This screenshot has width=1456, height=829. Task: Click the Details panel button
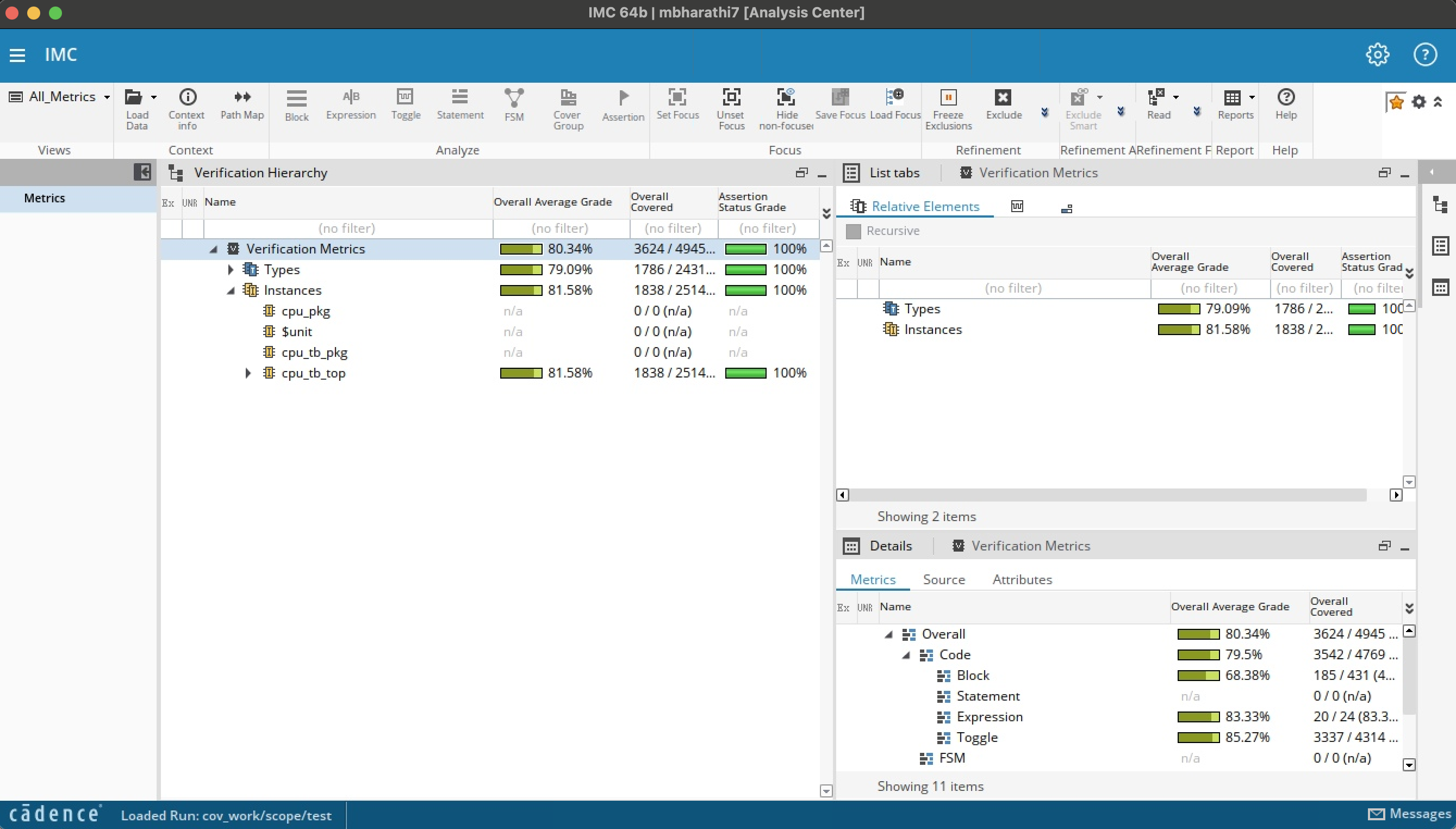[878, 546]
